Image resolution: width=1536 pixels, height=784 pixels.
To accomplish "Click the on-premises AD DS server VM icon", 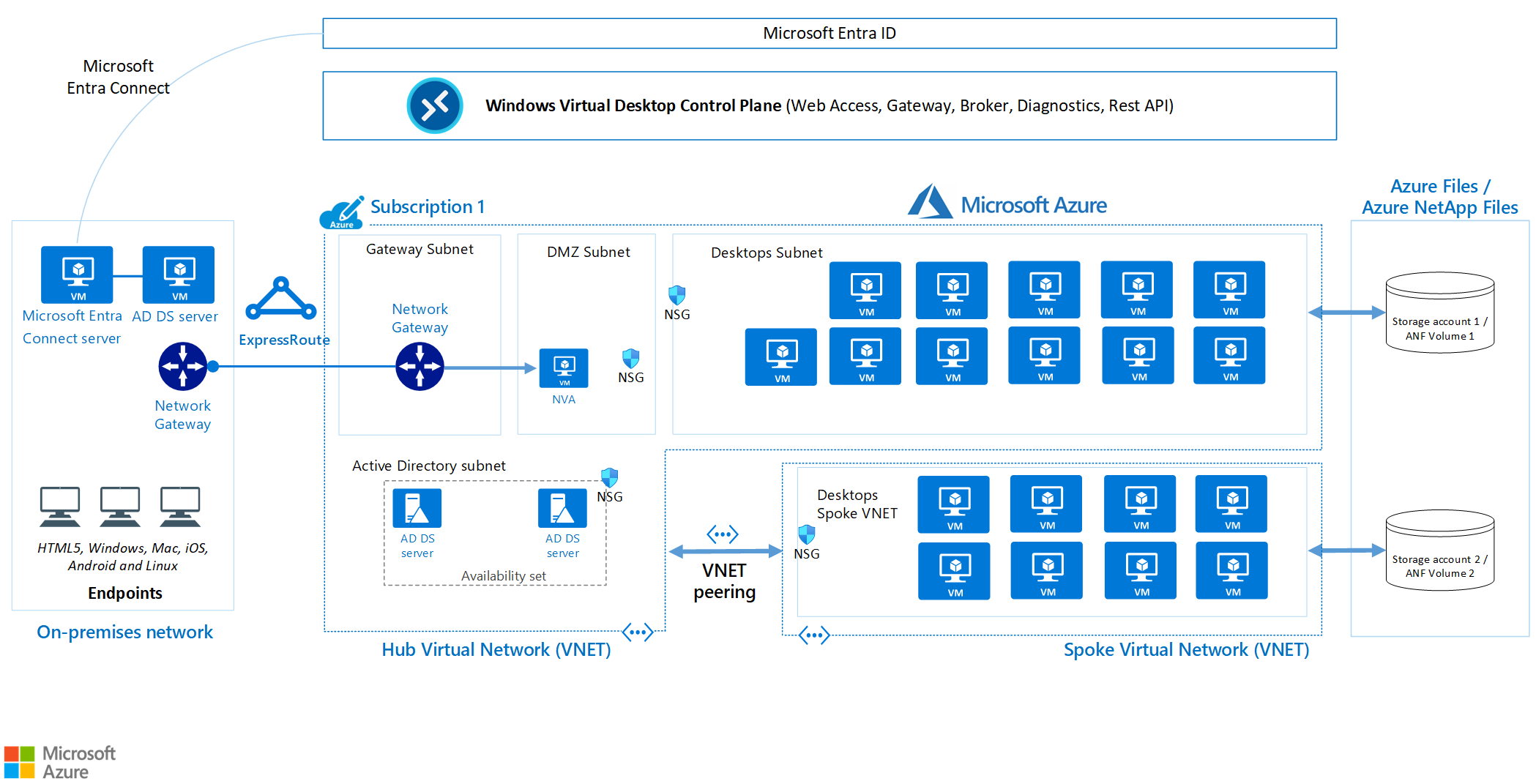I will [x=179, y=275].
